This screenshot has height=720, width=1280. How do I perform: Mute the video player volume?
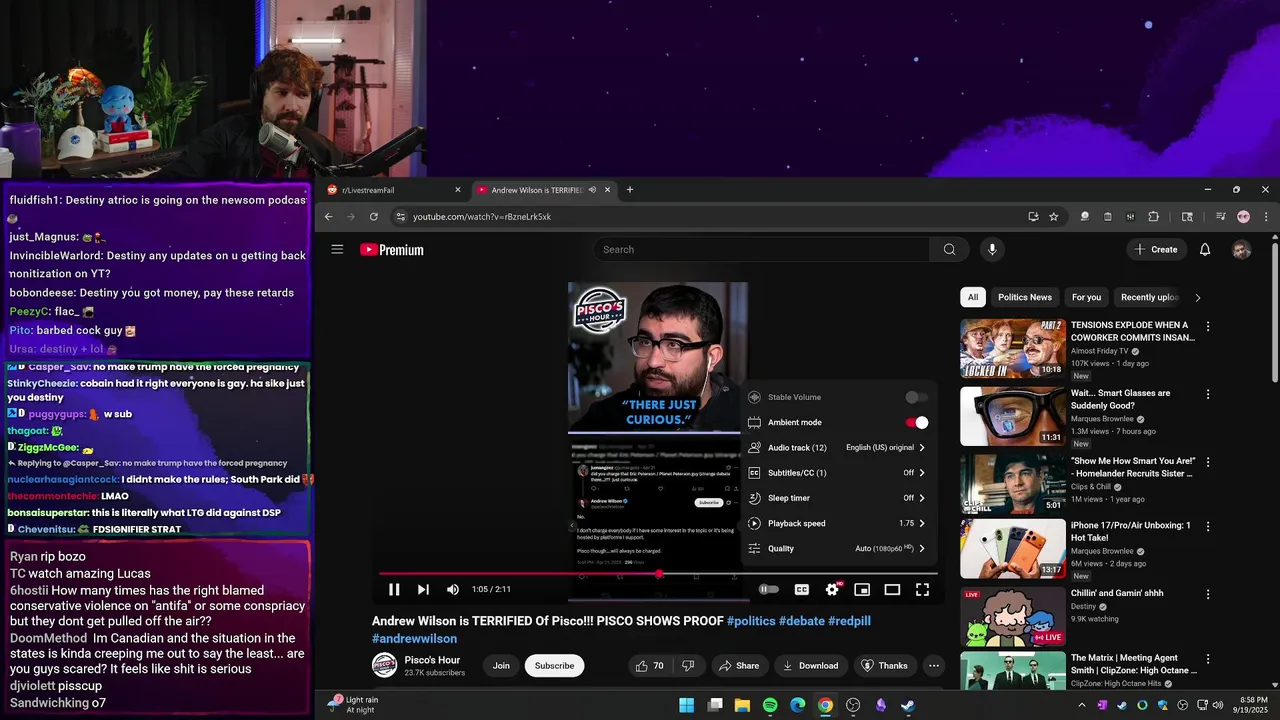tap(453, 590)
